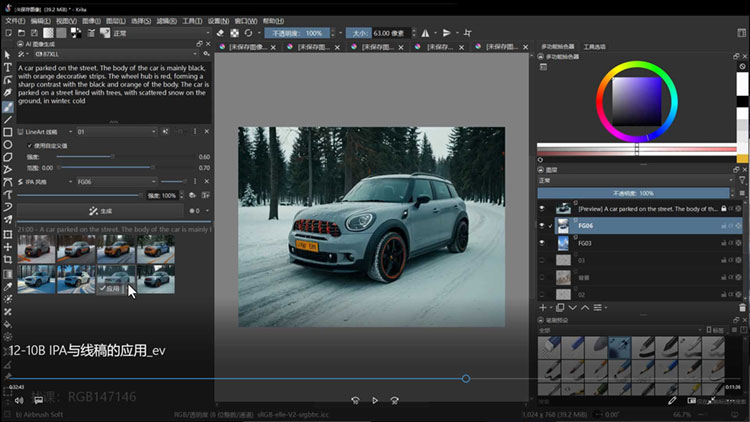Select the Line tool
This screenshot has width=750, height=422.
7,119
